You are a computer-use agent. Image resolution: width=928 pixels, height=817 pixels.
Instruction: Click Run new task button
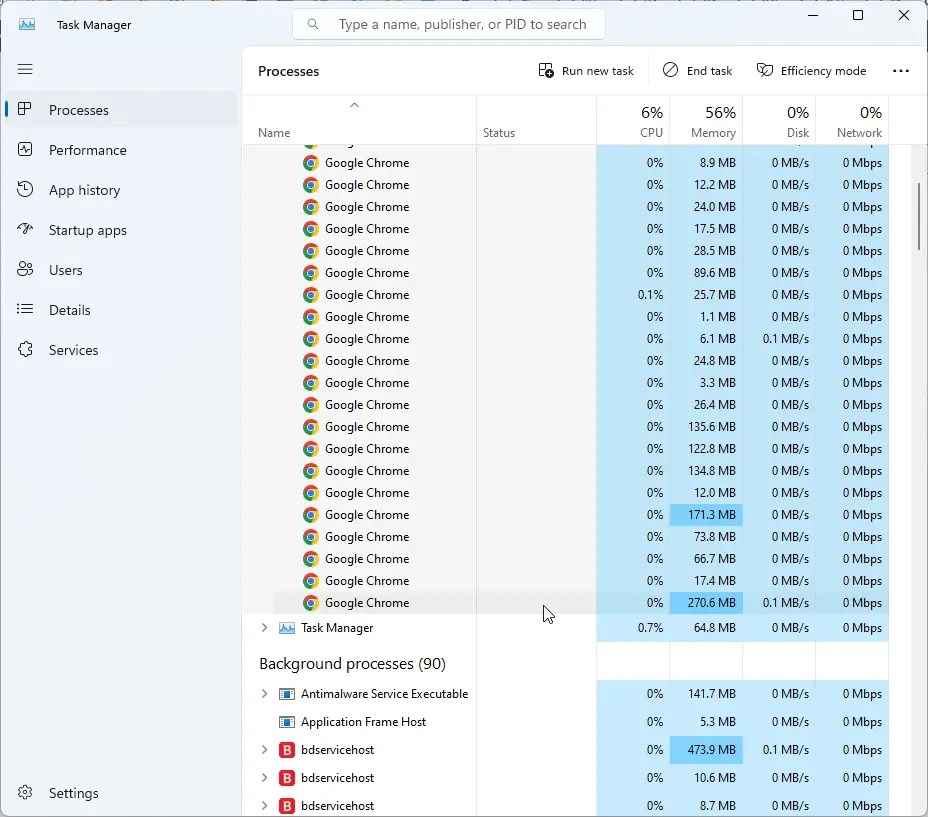[x=586, y=71]
